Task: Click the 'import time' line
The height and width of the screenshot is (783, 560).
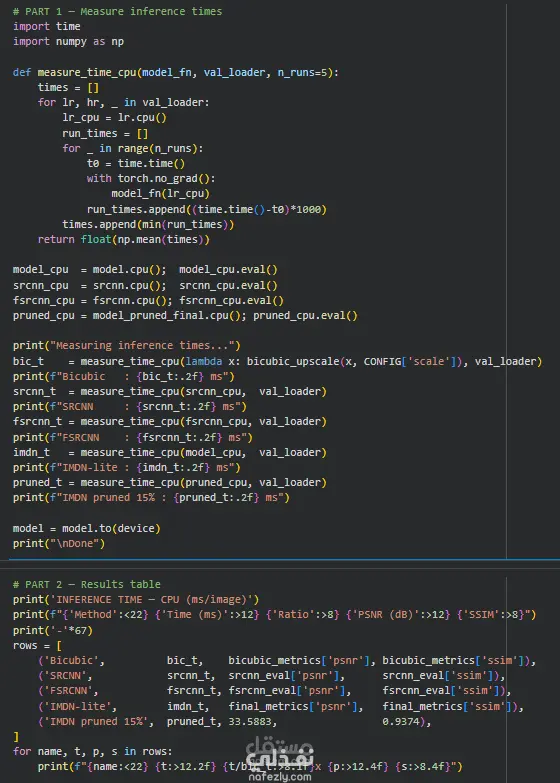Action: [x=46, y=26]
